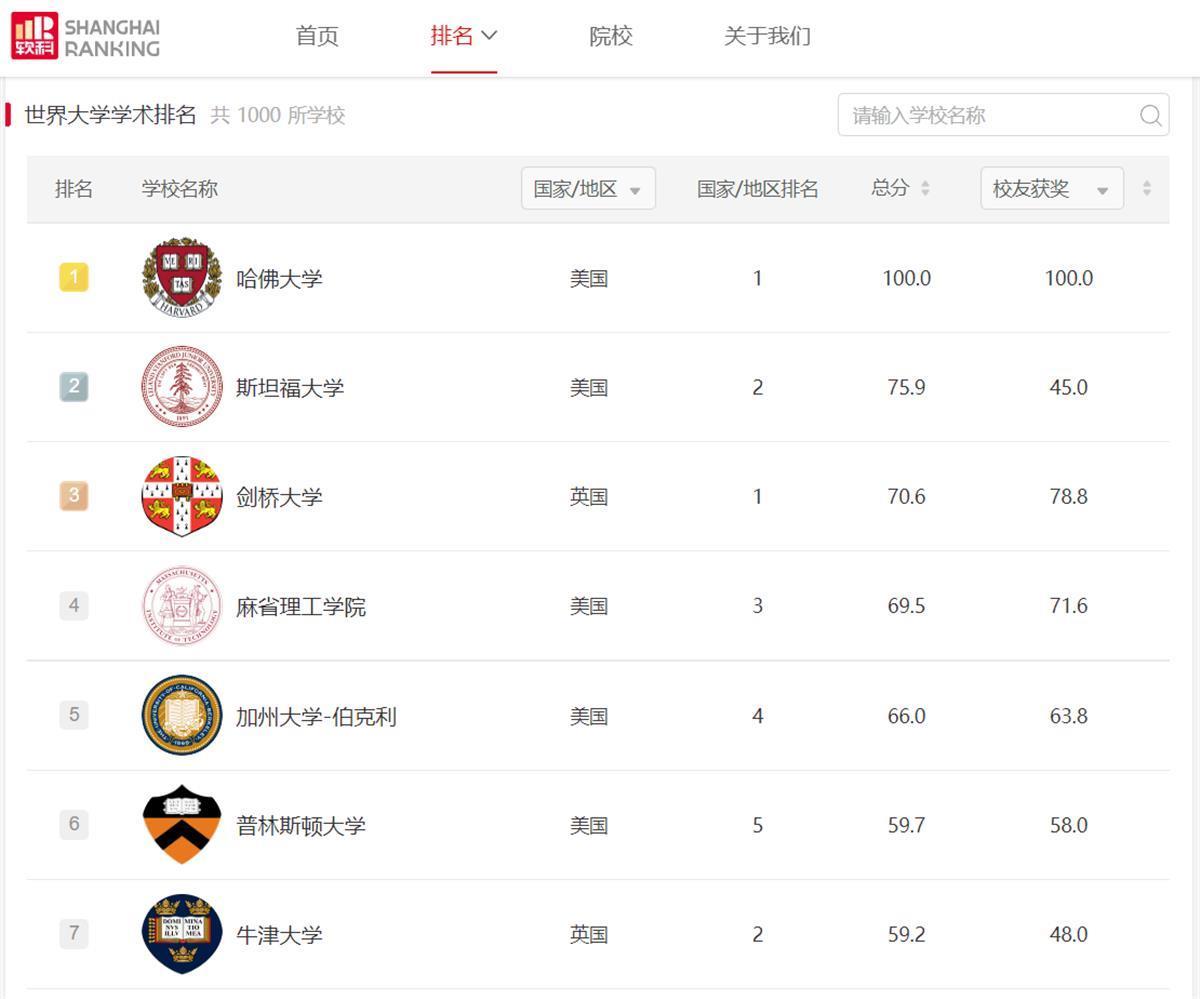Click the Princeton University shield
The height and width of the screenshot is (999, 1200).
pos(182,825)
